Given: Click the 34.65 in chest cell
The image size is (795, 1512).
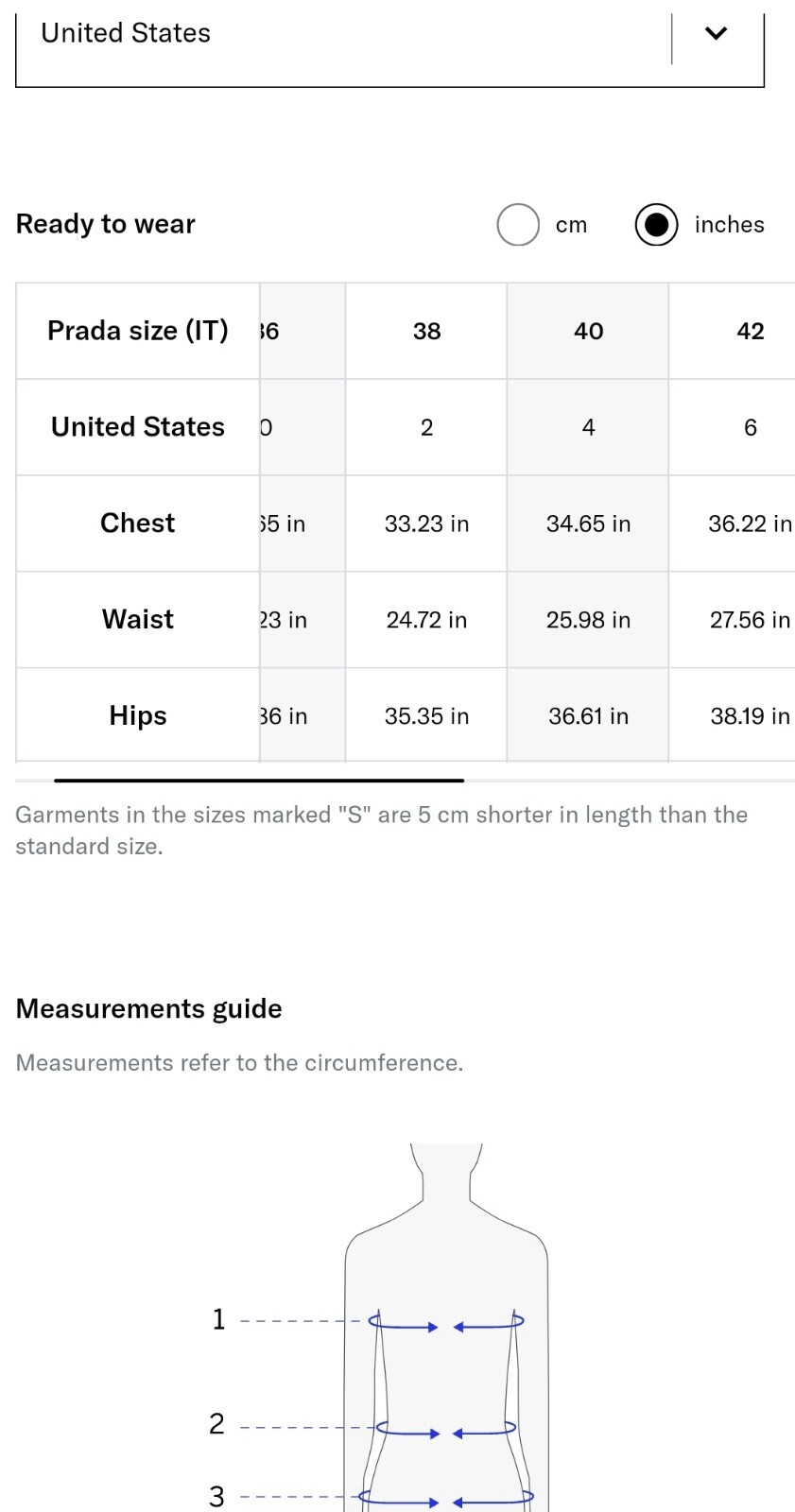Looking at the screenshot, I should click(588, 524).
